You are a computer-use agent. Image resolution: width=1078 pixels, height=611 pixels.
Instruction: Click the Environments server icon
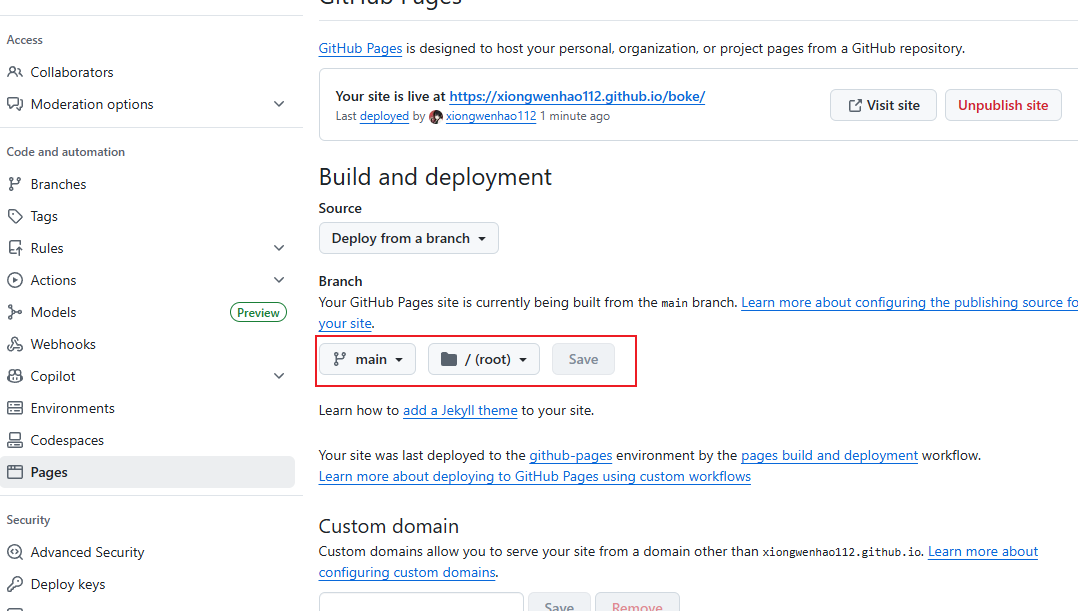[x=15, y=408]
